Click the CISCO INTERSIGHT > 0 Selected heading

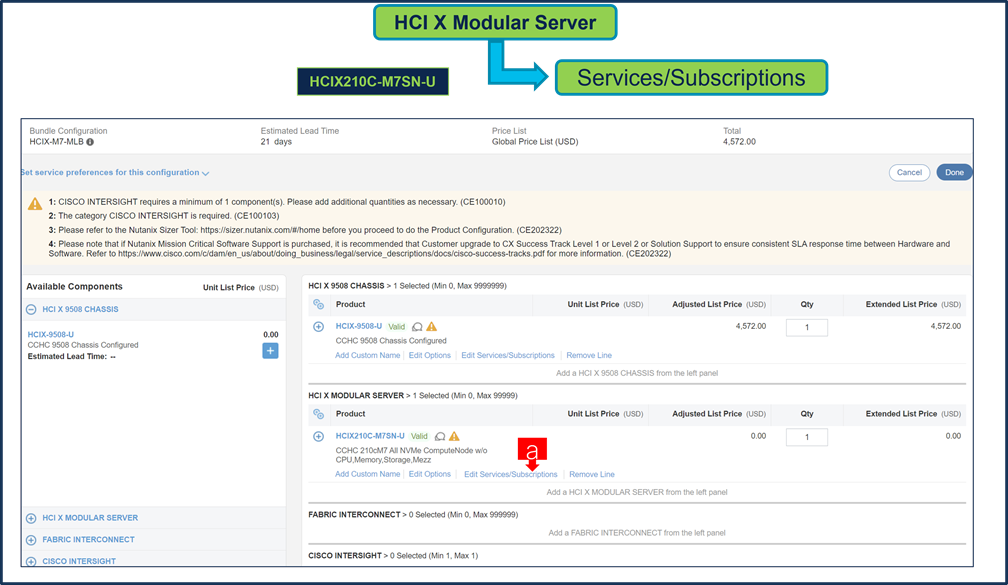click(x=393, y=555)
